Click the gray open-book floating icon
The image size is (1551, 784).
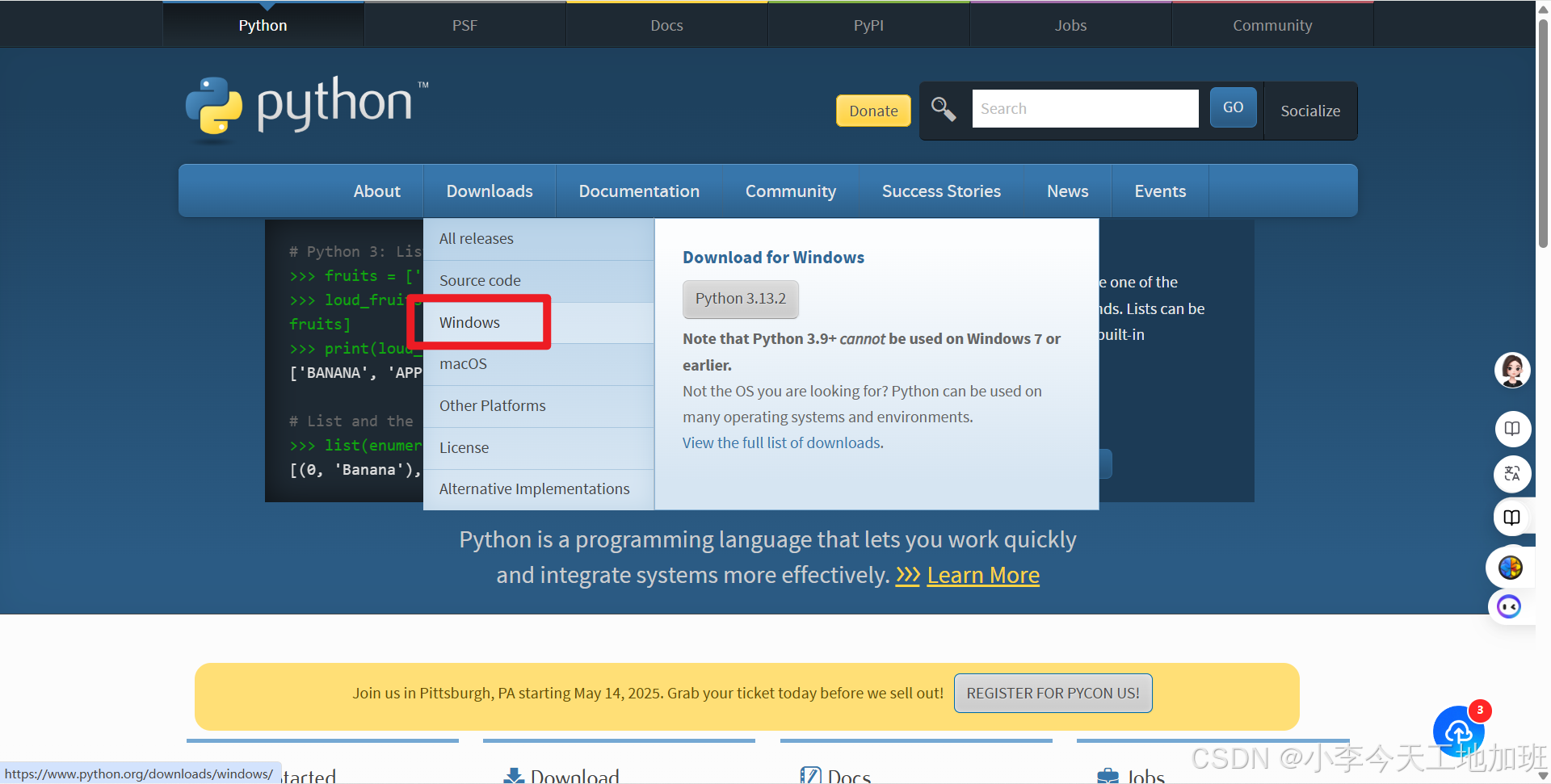coord(1512,429)
